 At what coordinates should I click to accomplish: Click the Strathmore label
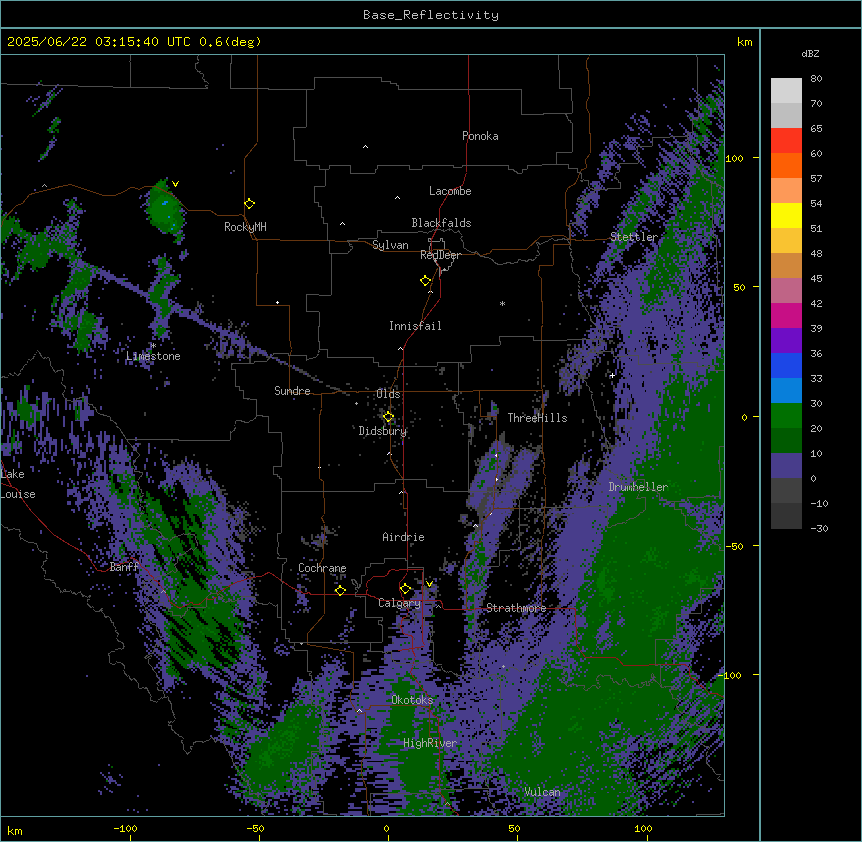pyautogui.click(x=516, y=608)
